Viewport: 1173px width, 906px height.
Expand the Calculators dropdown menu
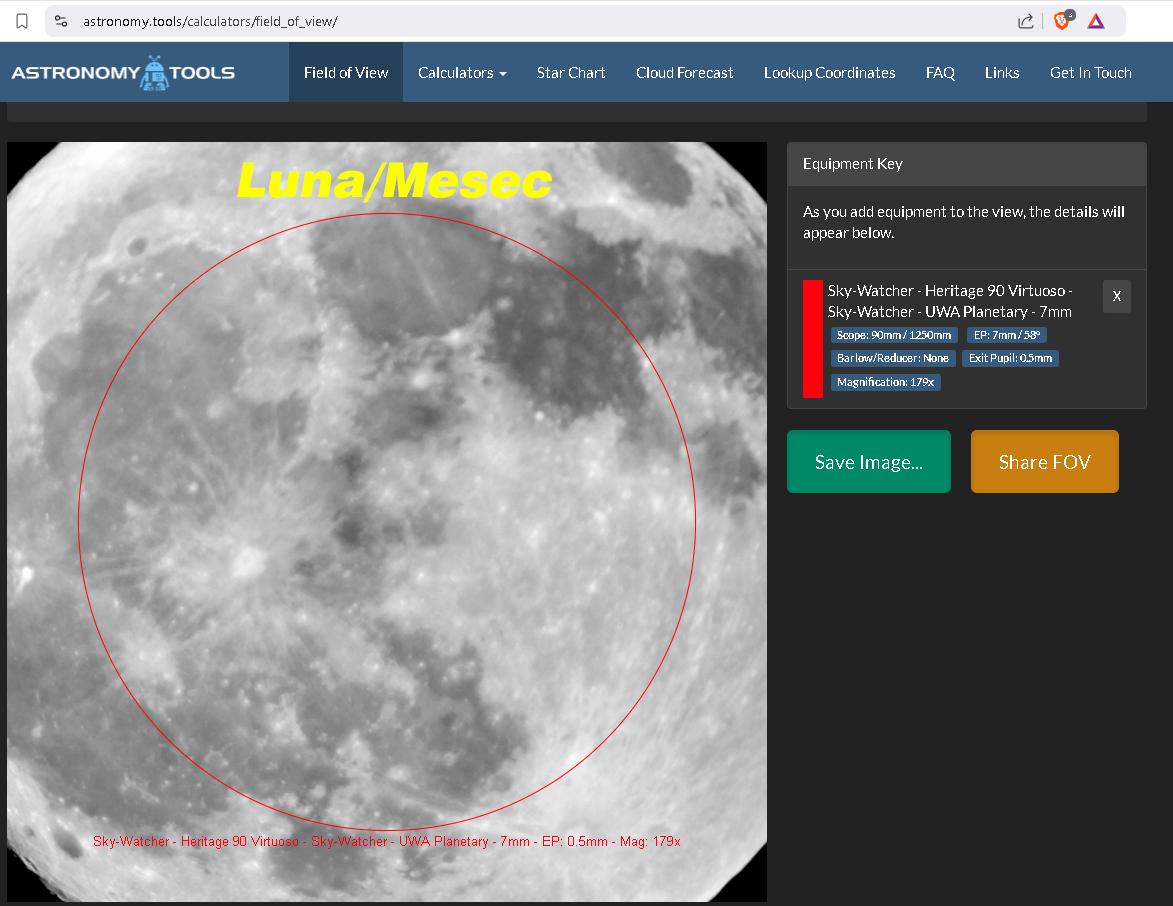pyautogui.click(x=462, y=73)
